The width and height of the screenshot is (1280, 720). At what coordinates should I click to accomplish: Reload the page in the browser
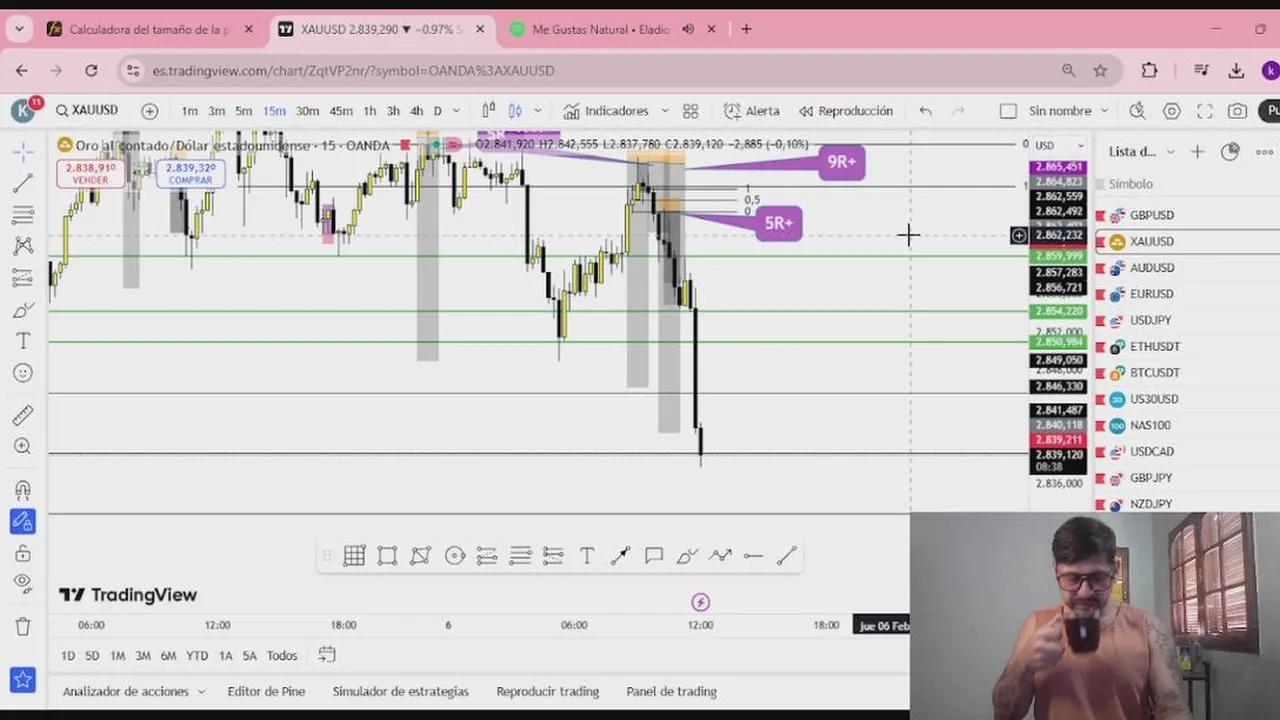[x=91, y=70]
